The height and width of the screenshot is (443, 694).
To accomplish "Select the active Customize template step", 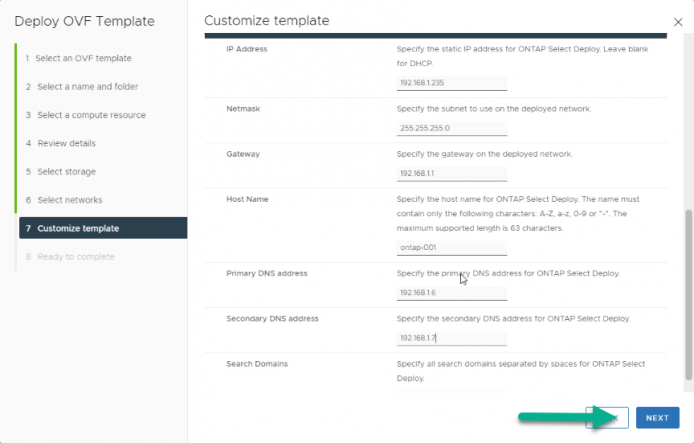I will (103, 228).
